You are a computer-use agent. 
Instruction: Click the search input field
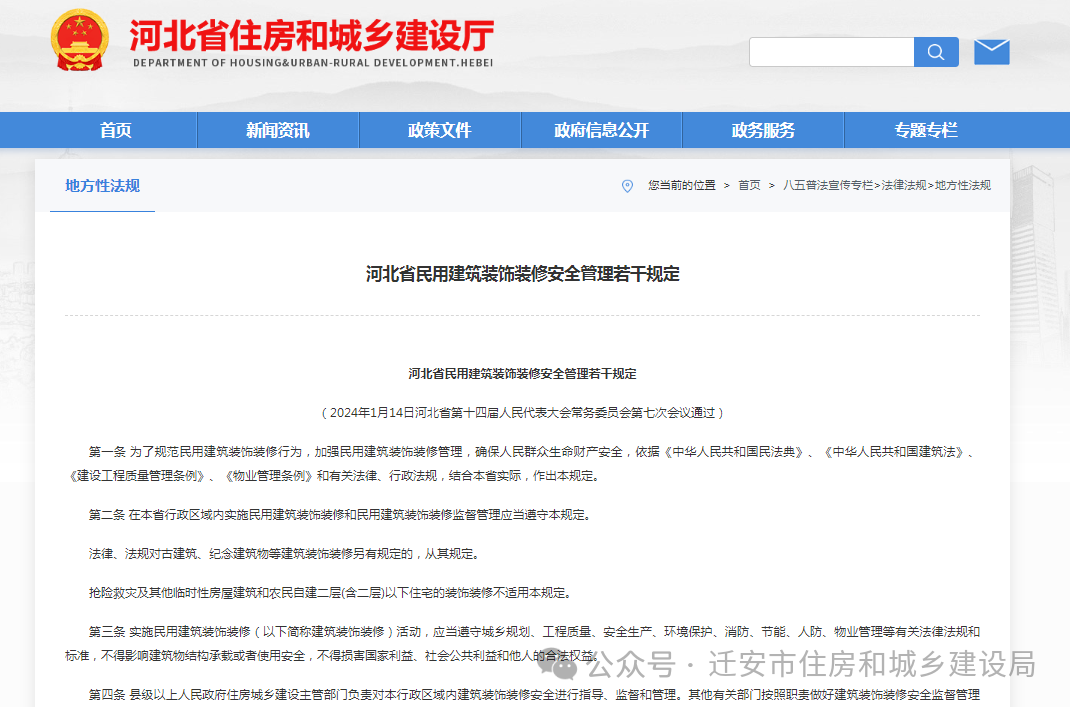[831, 52]
